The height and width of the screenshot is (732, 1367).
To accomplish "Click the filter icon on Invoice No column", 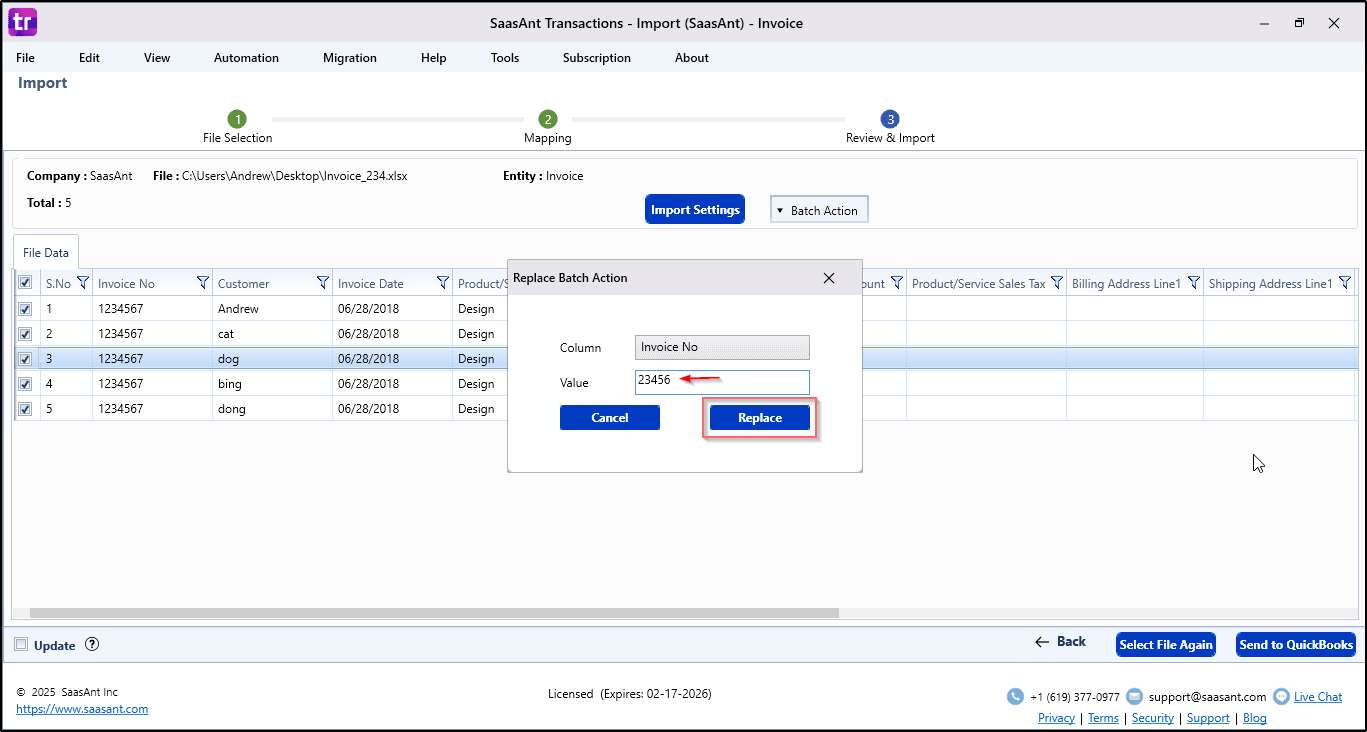I will click(x=203, y=283).
